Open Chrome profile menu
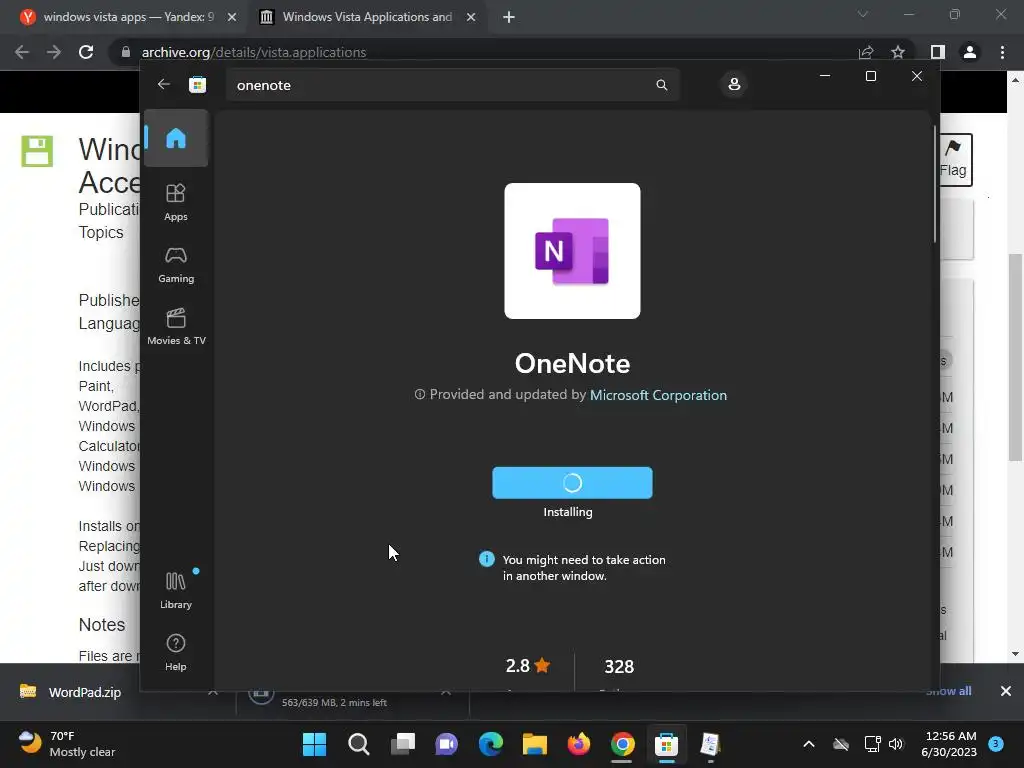This screenshot has height=768, width=1024. pos(970,52)
